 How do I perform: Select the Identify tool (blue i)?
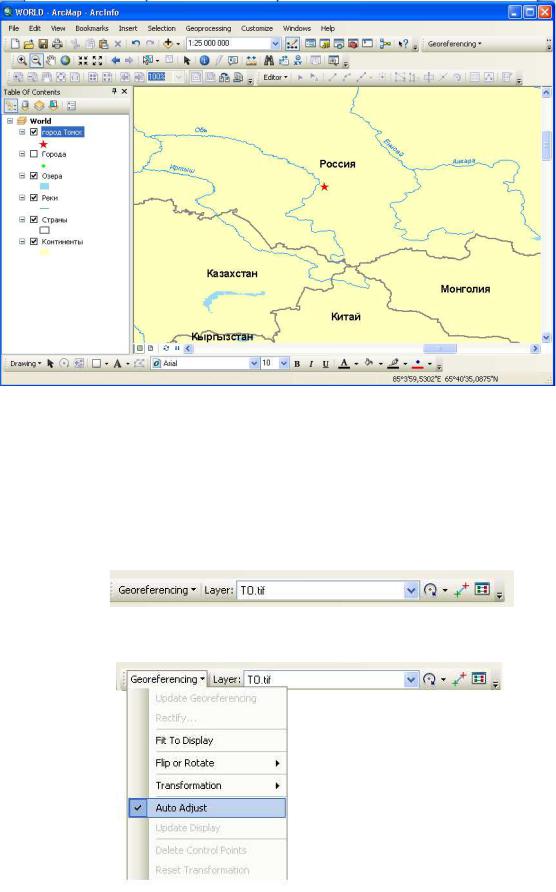pyautogui.click(x=204, y=60)
